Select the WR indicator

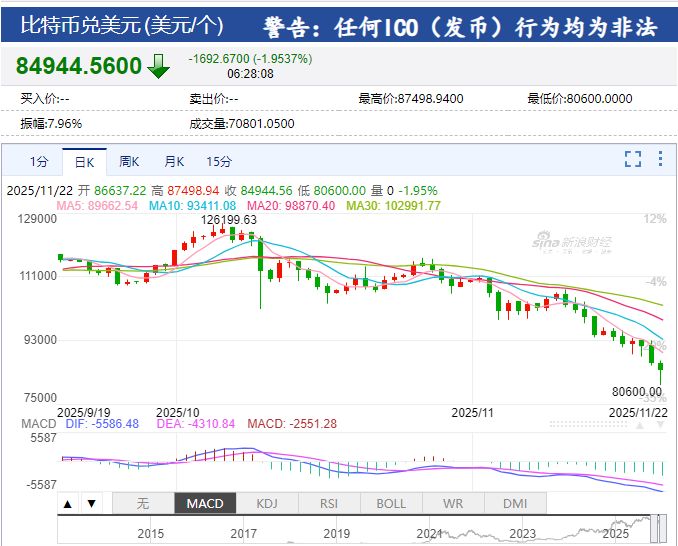[453, 503]
